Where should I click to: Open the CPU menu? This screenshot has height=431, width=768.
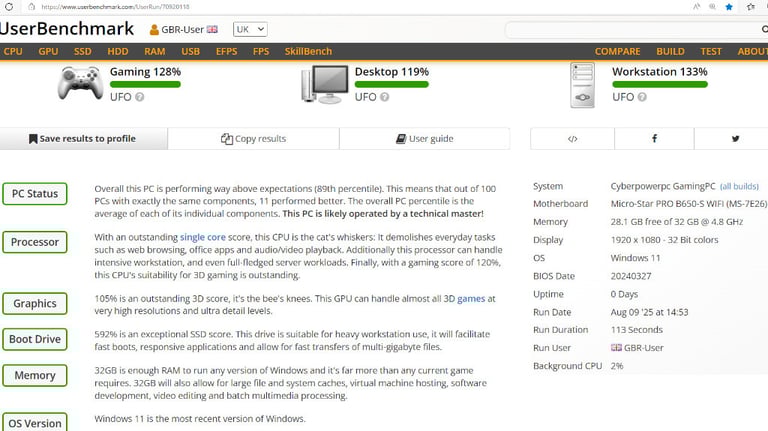13,51
